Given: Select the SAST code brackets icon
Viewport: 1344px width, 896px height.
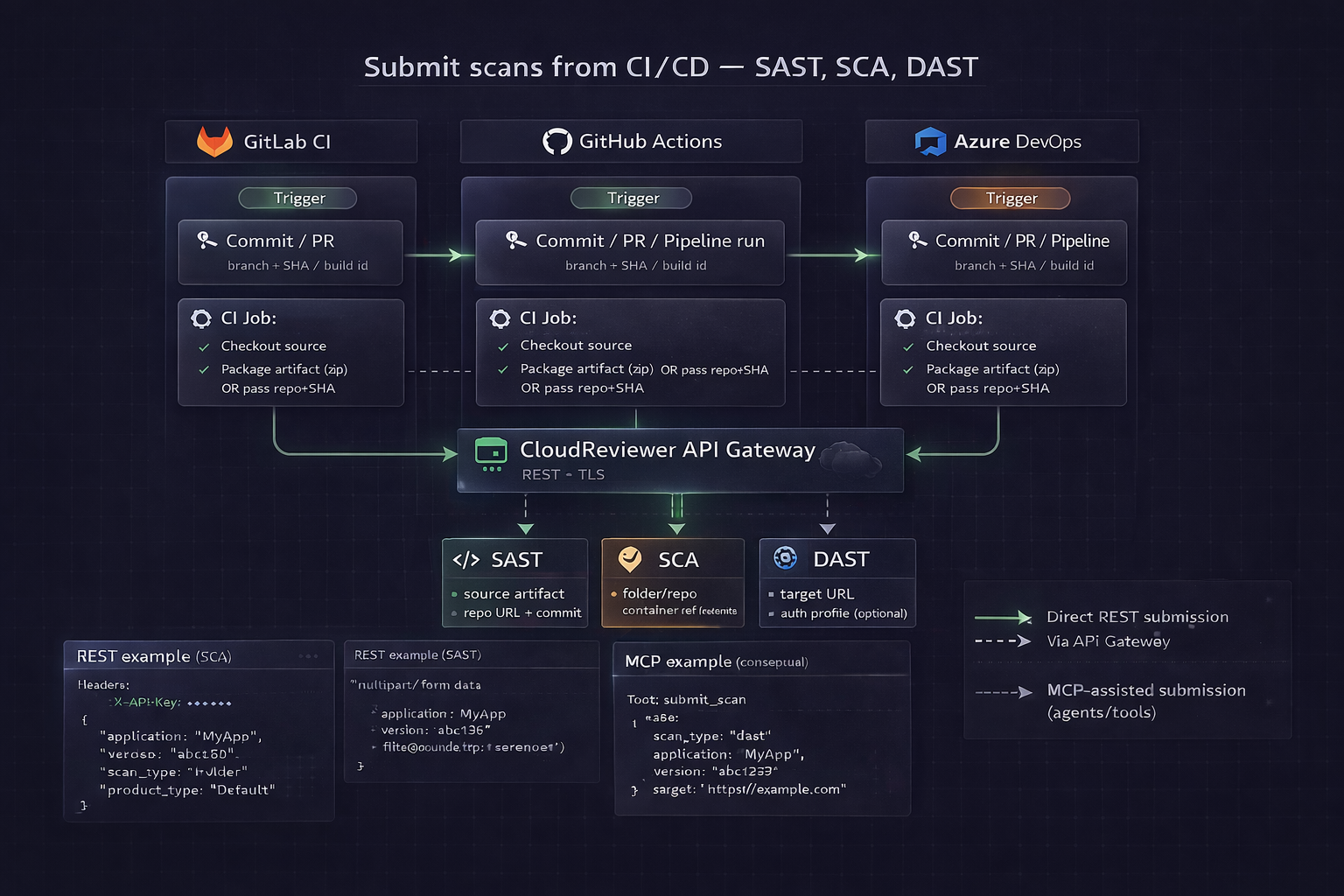Looking at the screenshot, I should (465, 560).
